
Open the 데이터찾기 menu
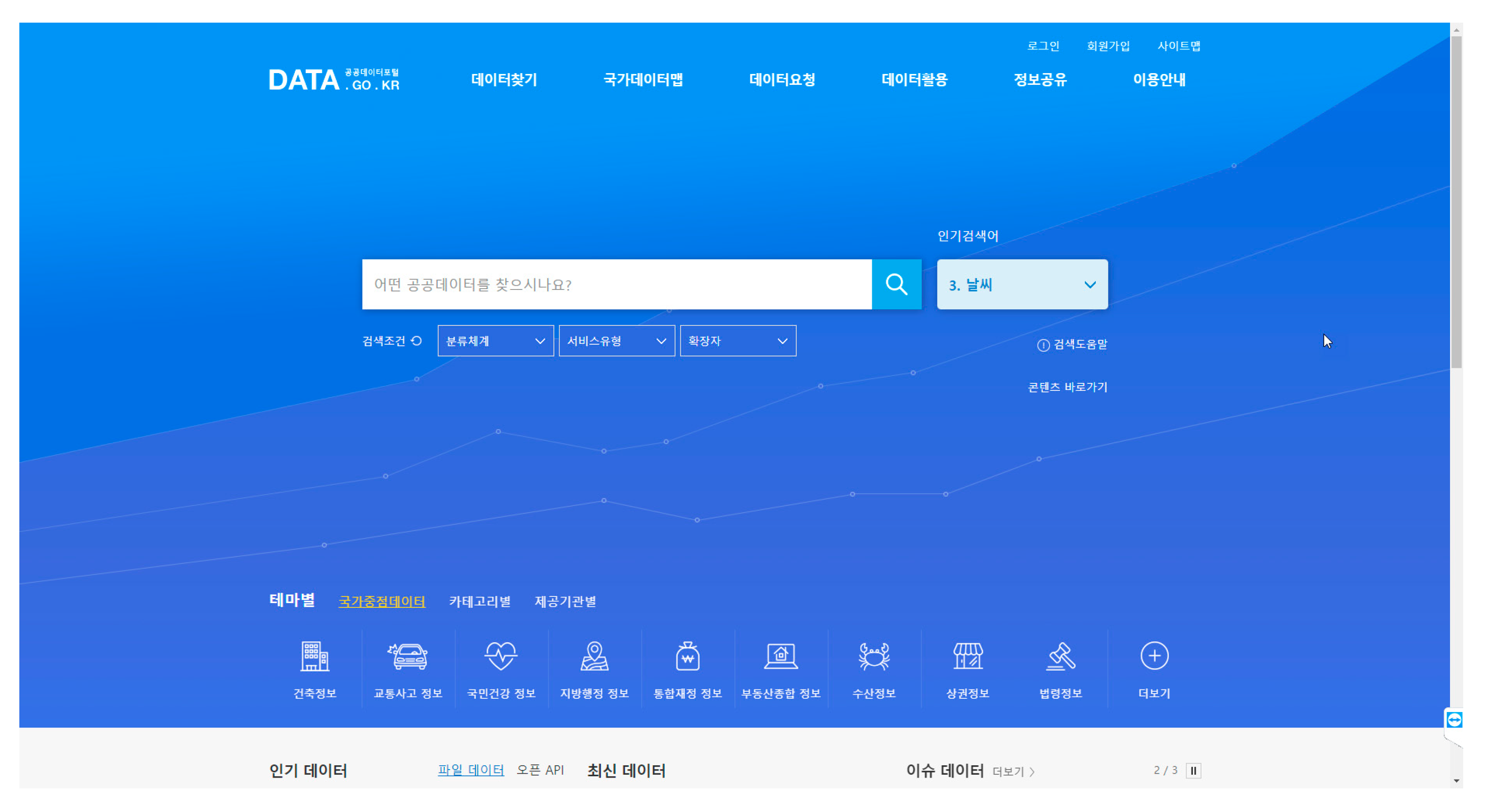click(x=504, y=79)
